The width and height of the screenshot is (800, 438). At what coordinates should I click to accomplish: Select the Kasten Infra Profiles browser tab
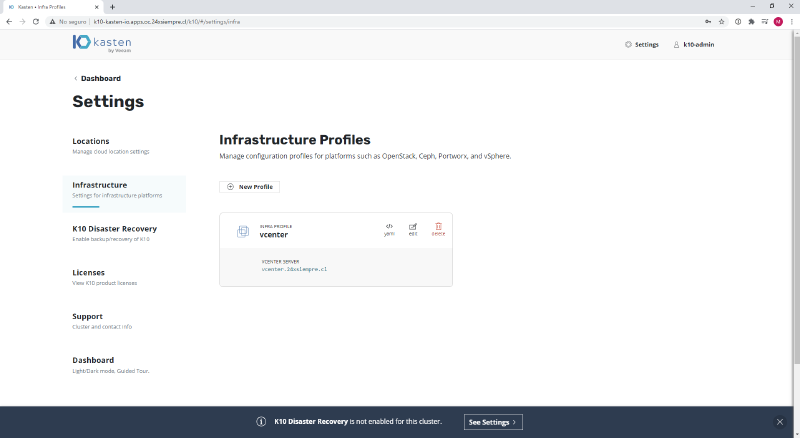click(51, 7)
